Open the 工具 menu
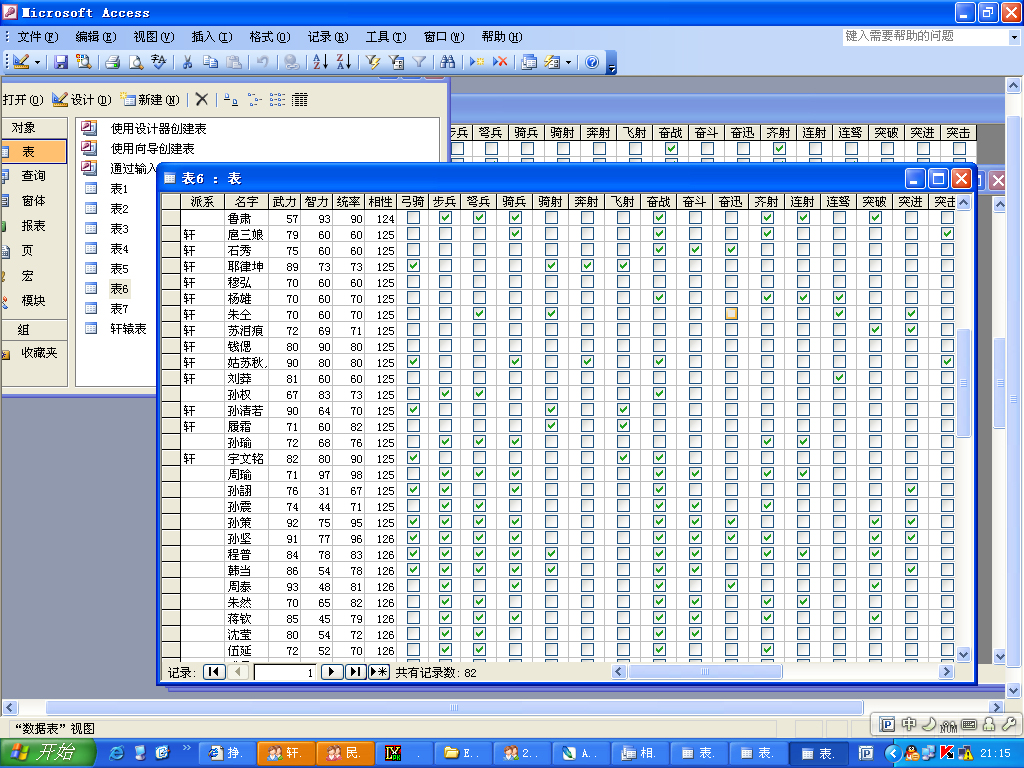1024x768 pixels. (x=384, y=37)
